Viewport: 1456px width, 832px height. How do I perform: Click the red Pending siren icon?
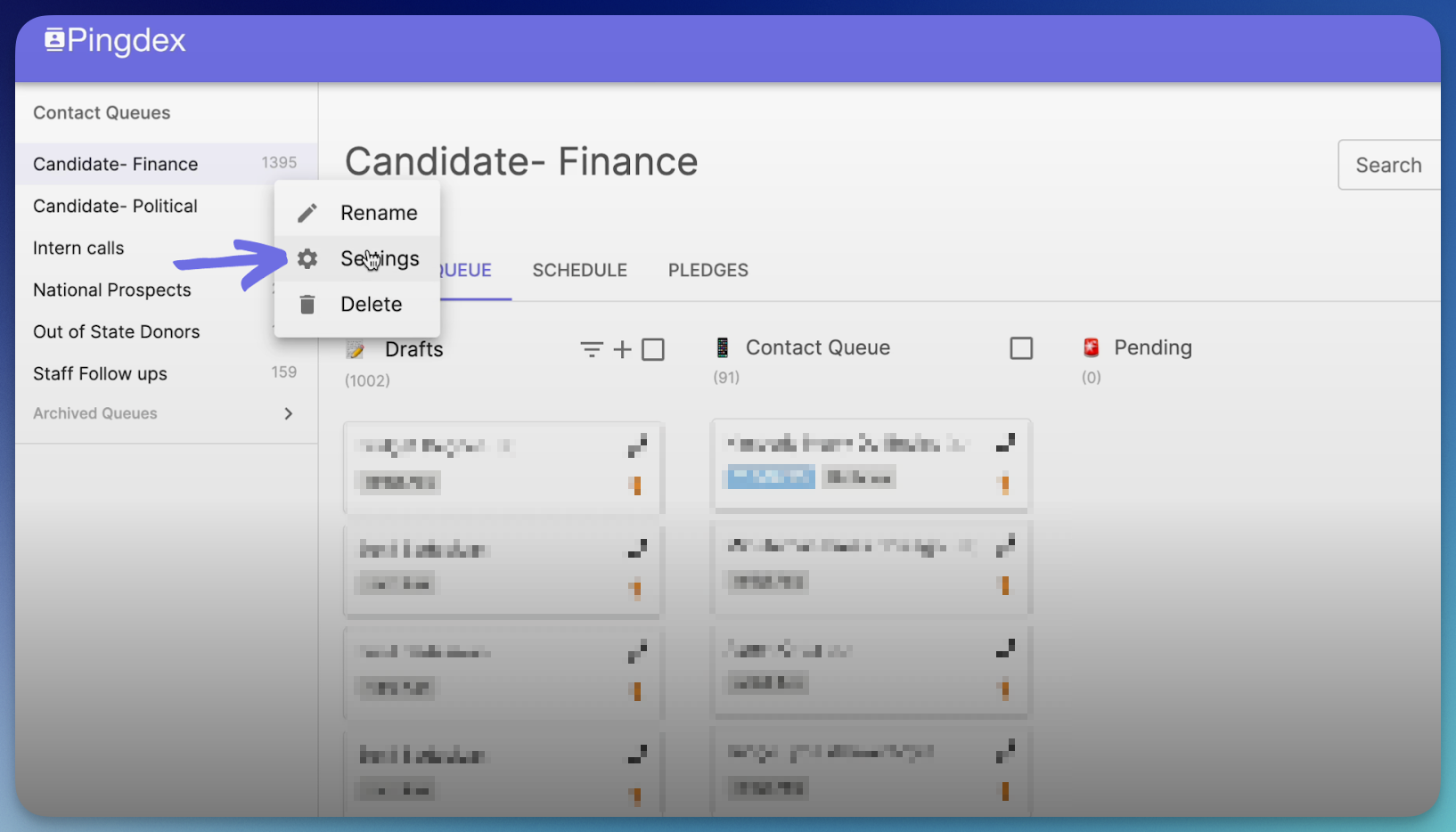1091,347
